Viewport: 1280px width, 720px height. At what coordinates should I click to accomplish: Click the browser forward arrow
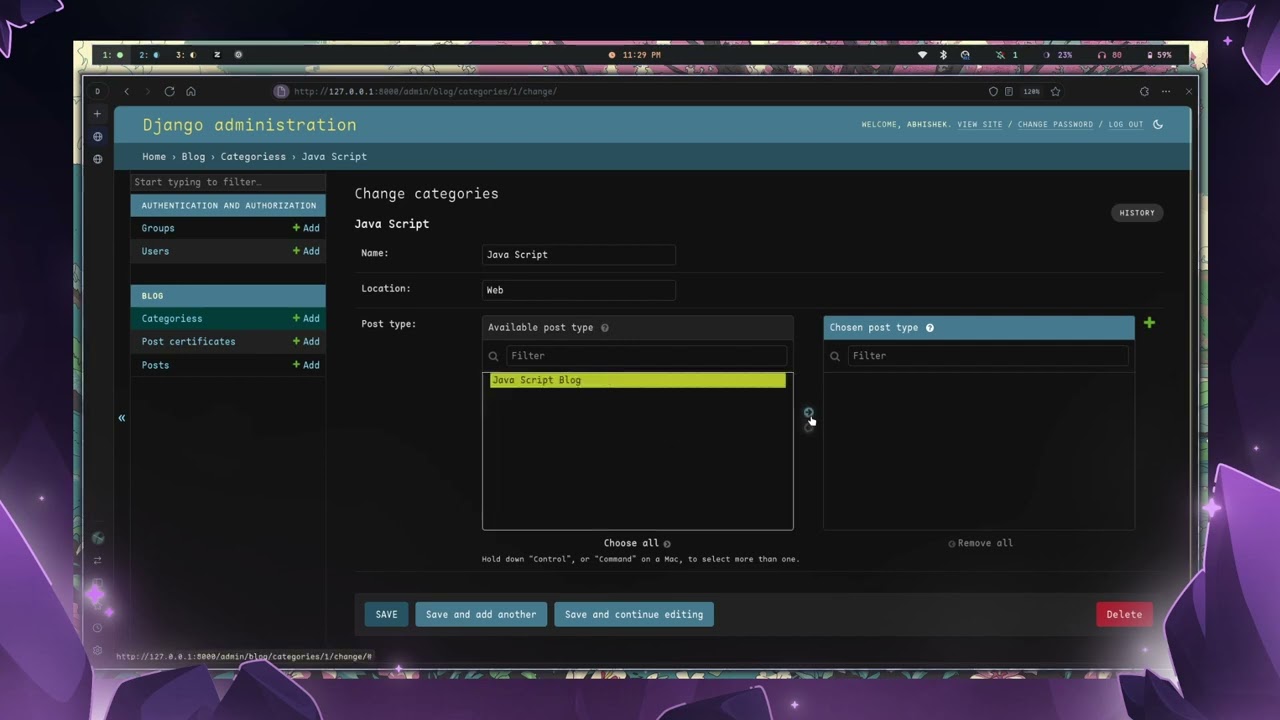[x=148, y=91]
